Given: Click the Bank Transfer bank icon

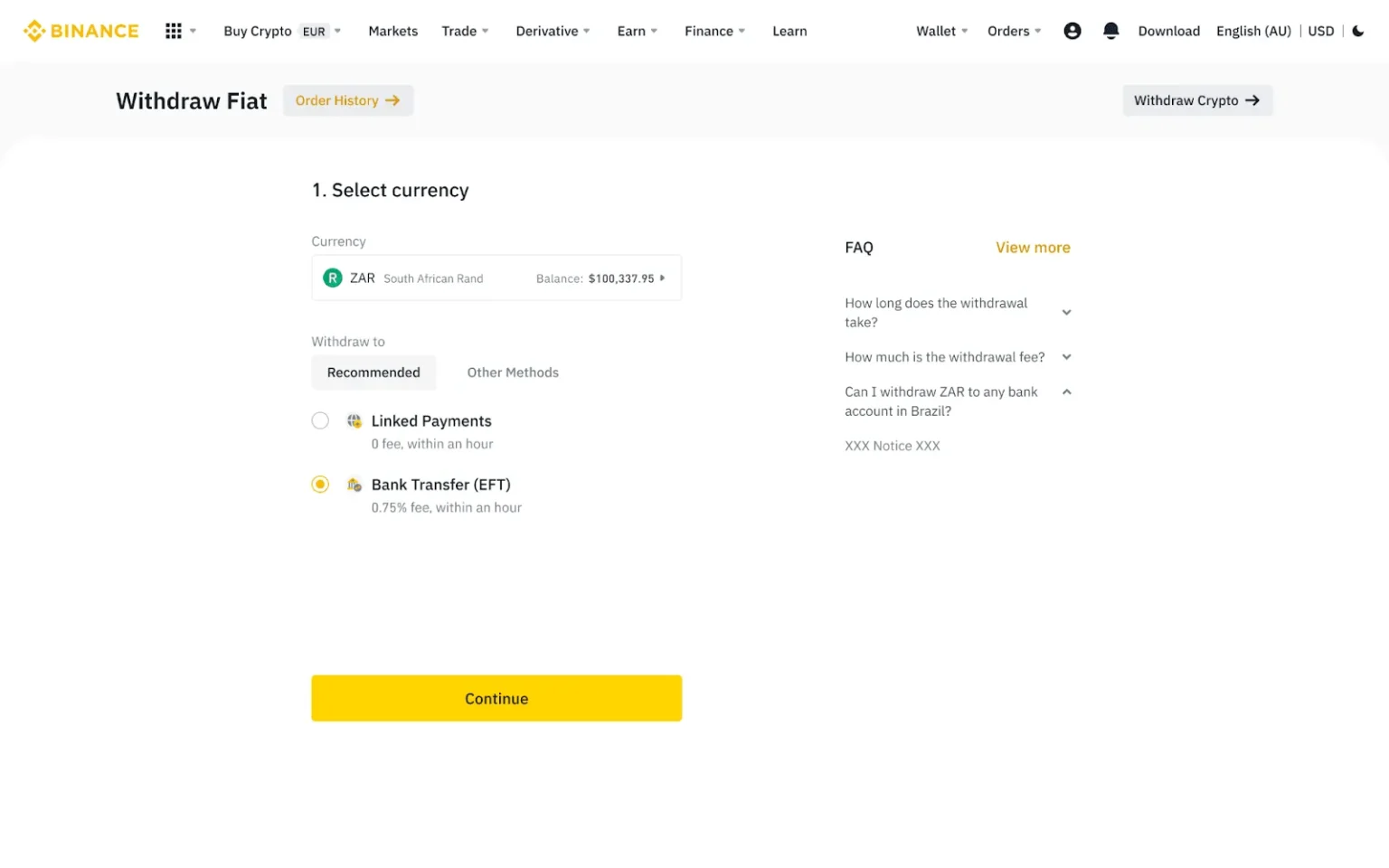Looking at the screenshot, I should (x=354, y=484).
